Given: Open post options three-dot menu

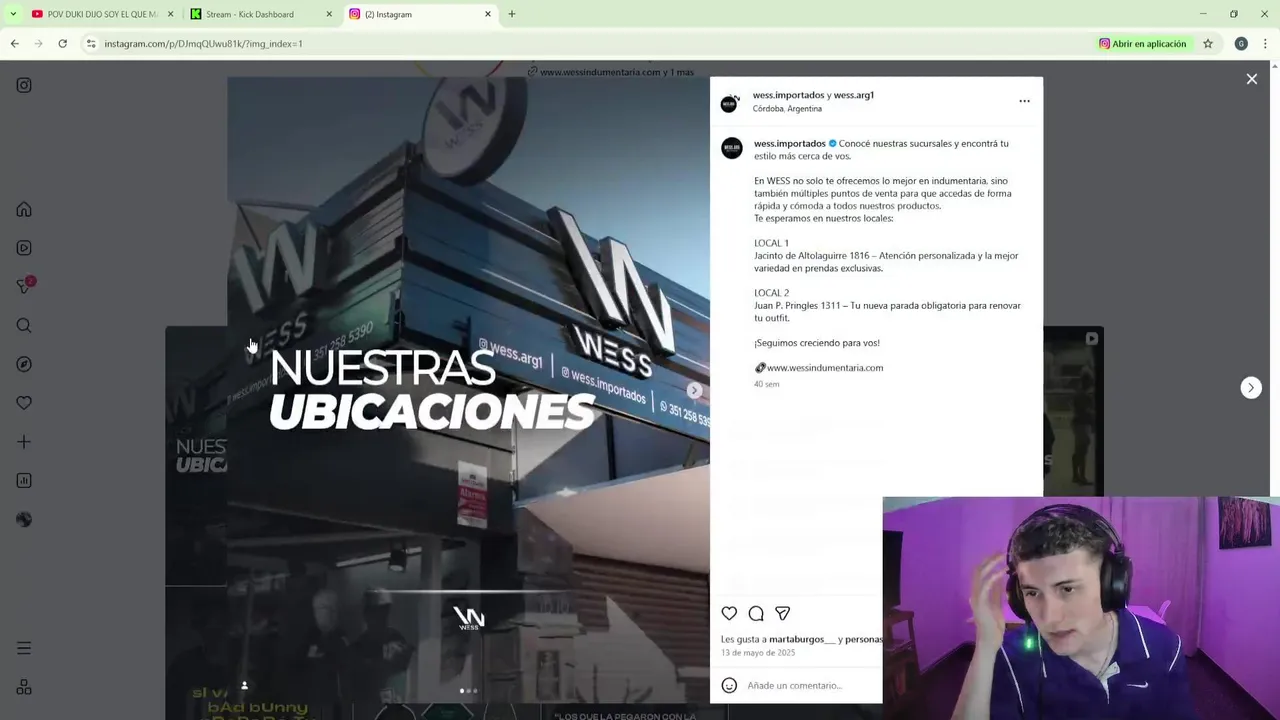Looking at the screenshot, I should click(x=1024, y=101).
